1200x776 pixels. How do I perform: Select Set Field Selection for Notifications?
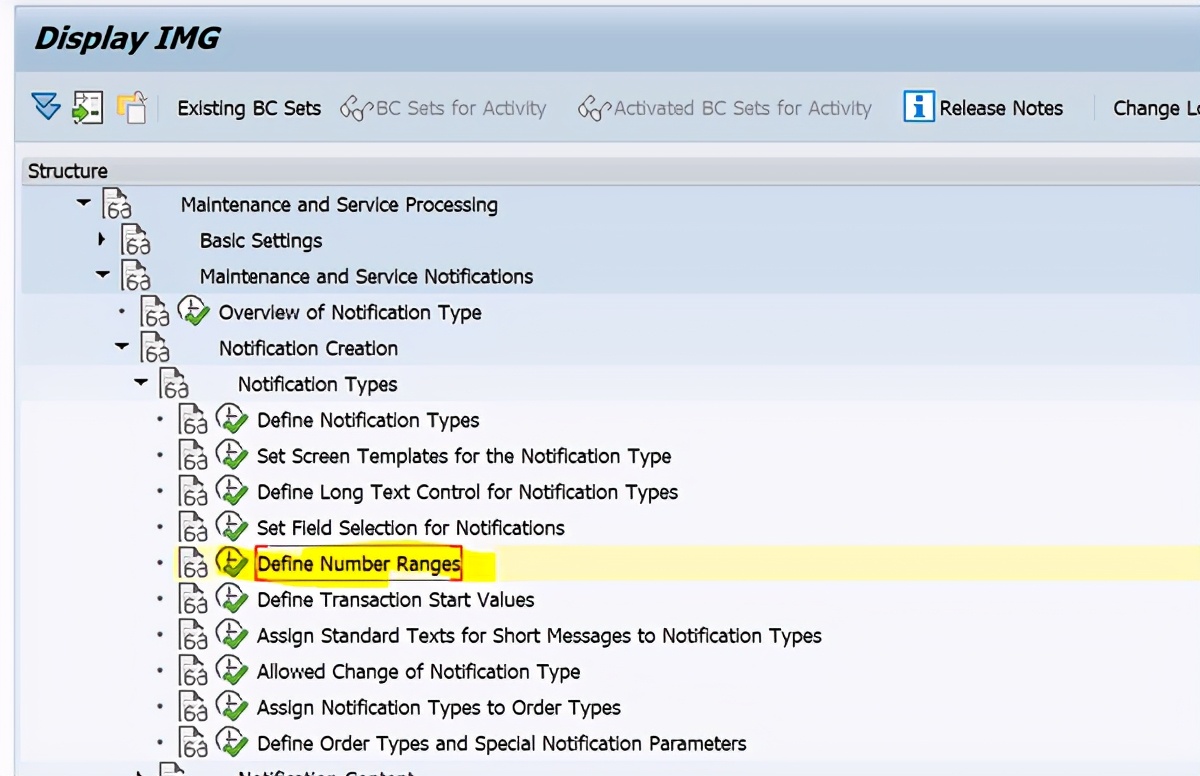click(410, 529)
